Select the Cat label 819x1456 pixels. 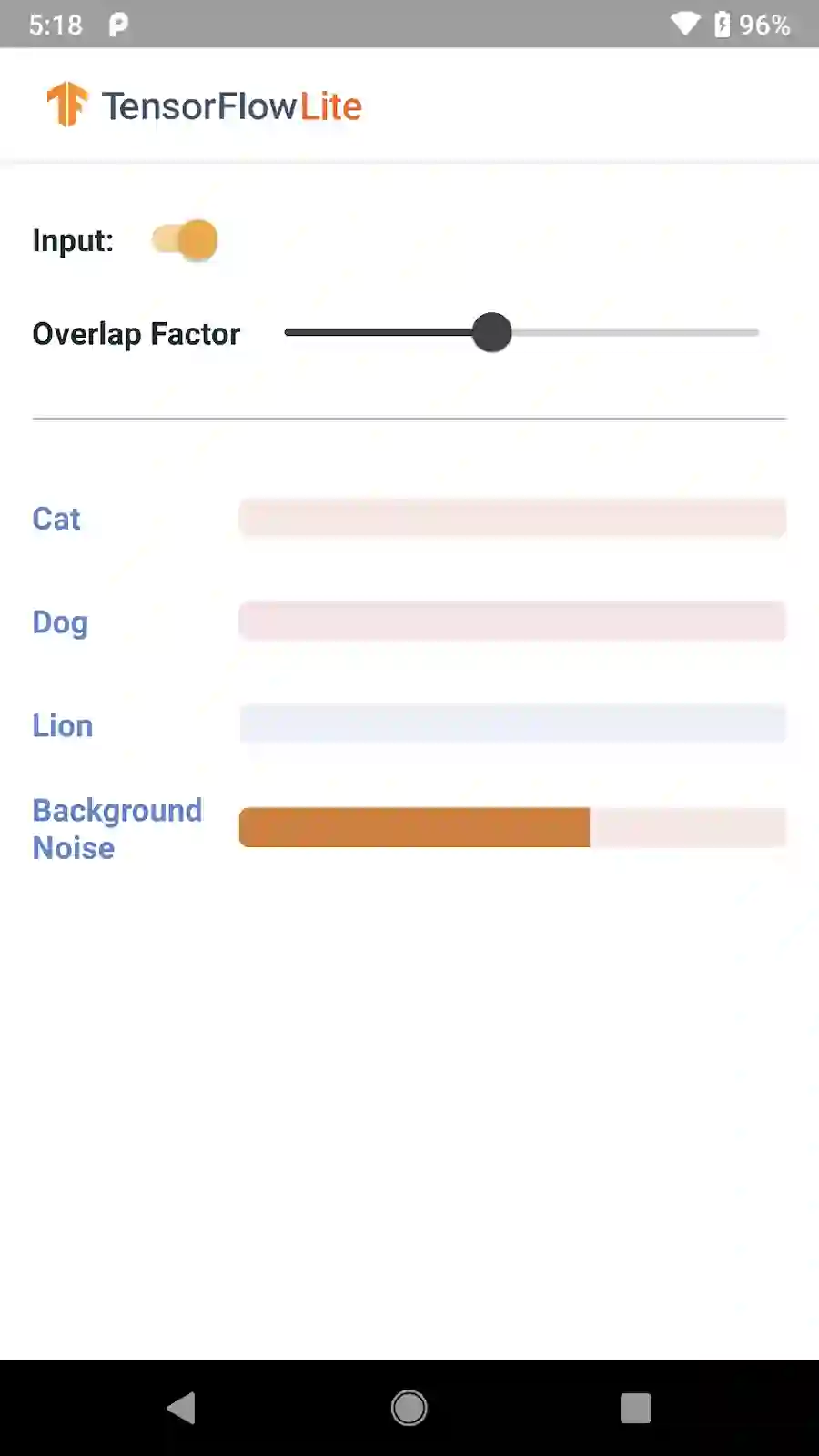coord(56,519)
